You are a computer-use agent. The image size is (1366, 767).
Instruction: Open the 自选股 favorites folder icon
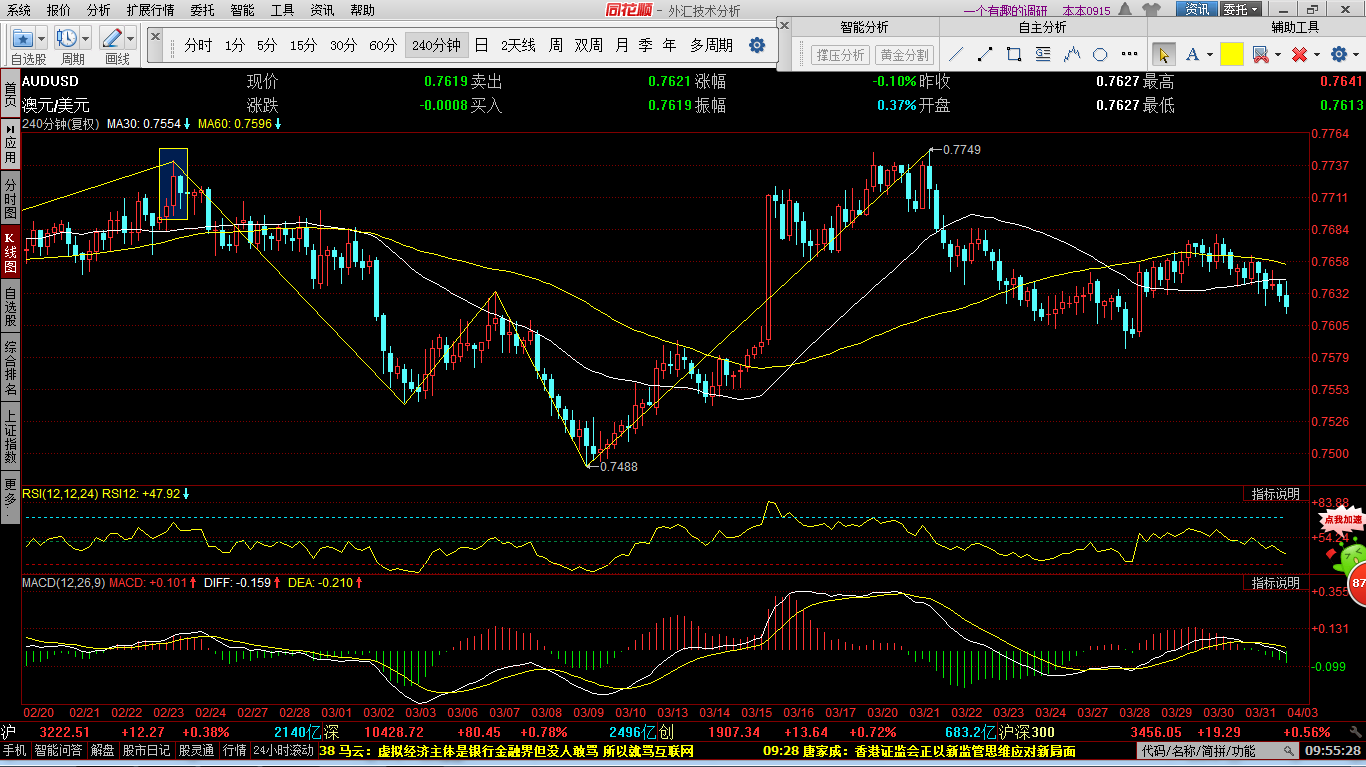coord(23,38)
